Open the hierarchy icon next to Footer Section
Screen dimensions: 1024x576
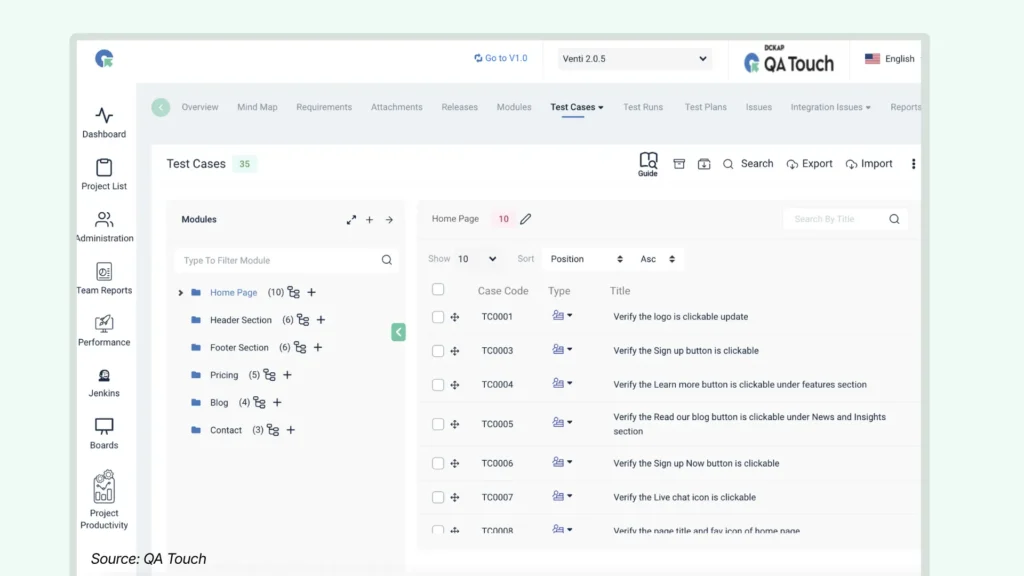tap(300, 347)
